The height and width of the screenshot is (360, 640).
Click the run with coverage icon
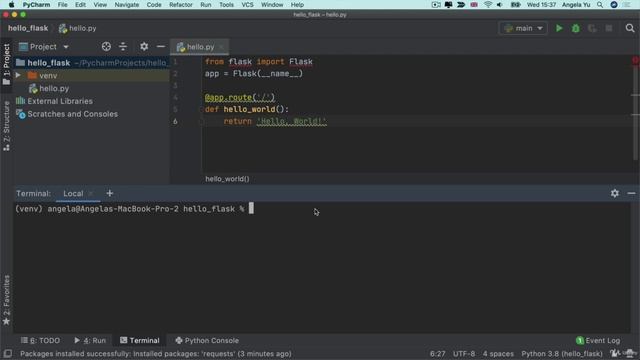pos(592,28)
